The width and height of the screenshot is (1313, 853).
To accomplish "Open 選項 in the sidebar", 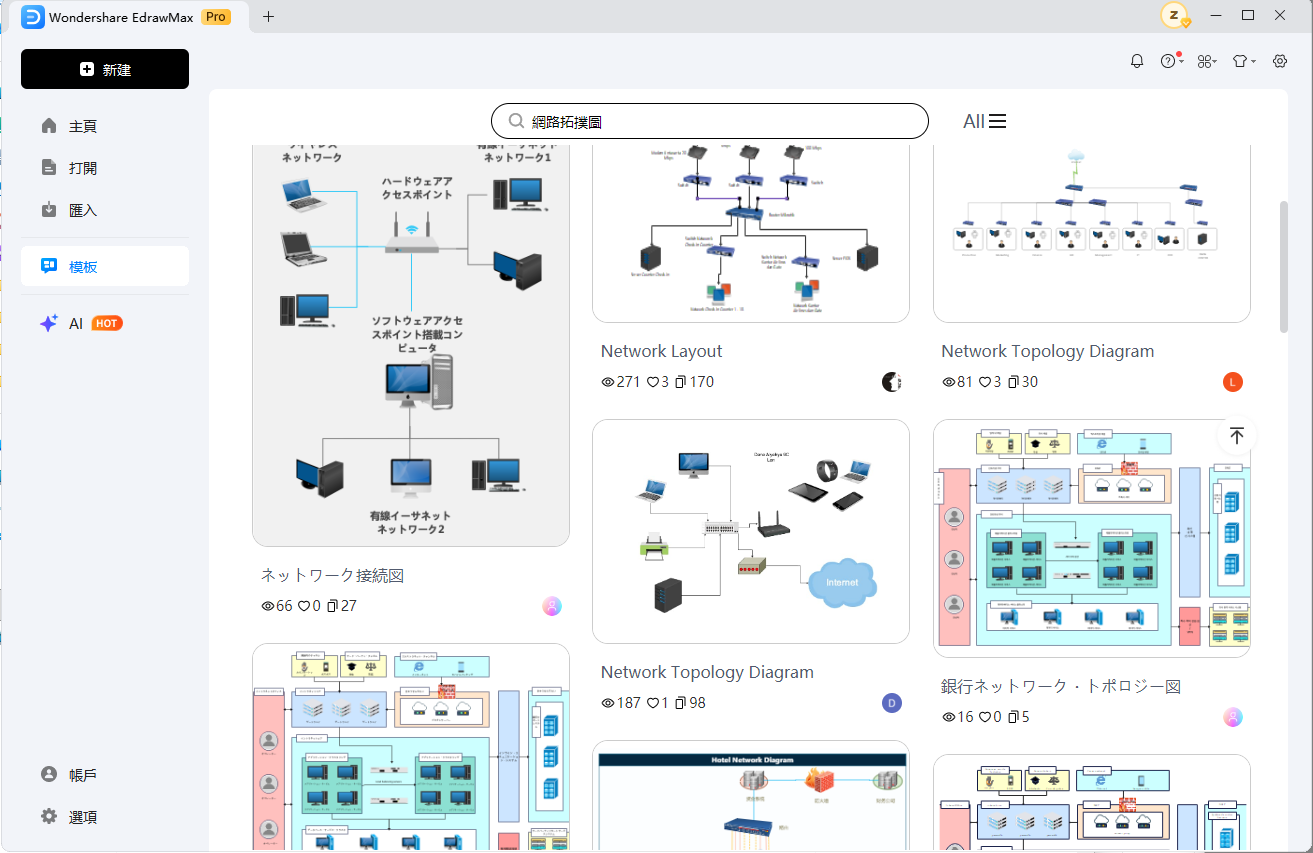I will (83, 816).
